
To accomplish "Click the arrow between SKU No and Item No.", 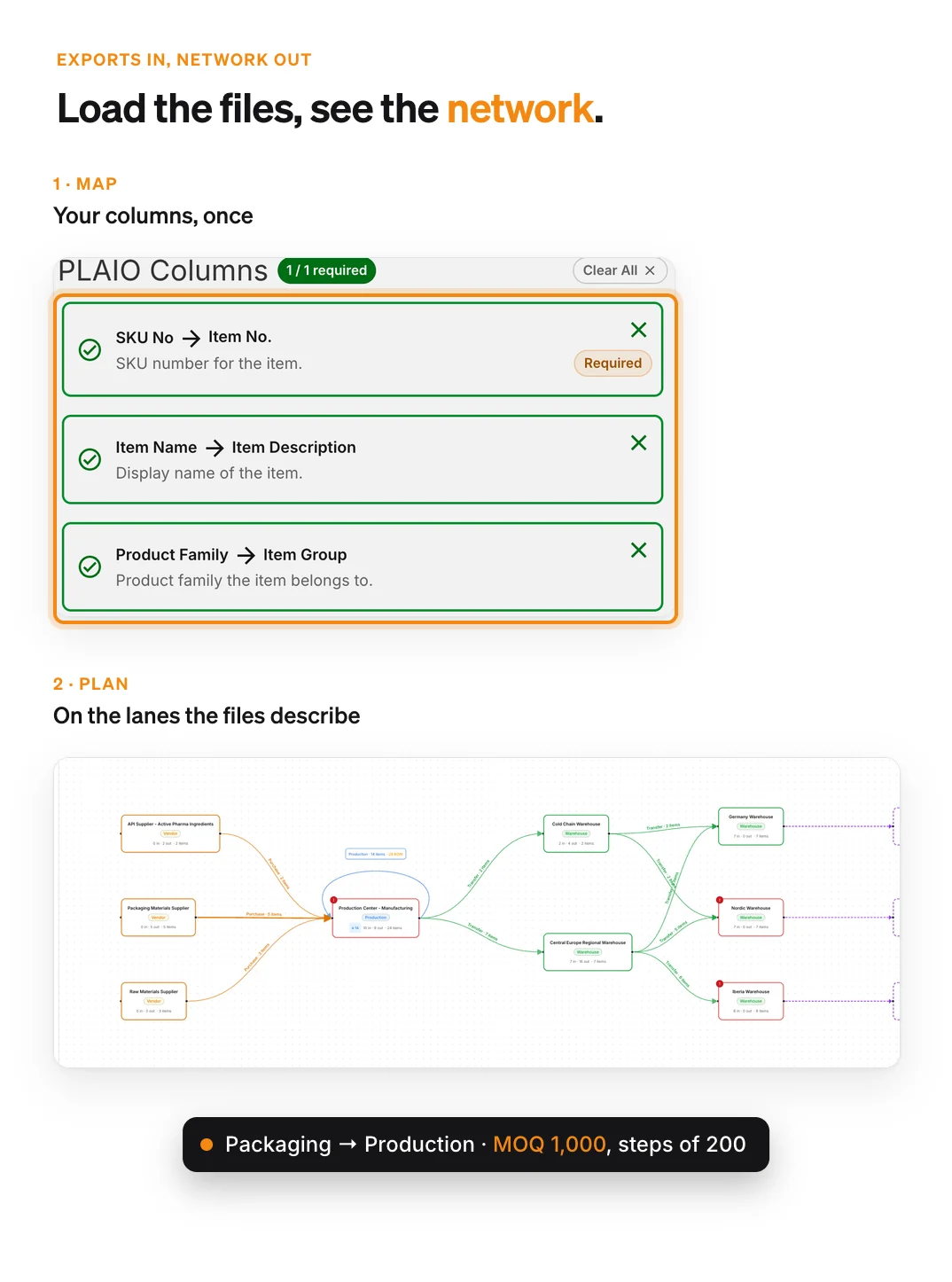I will [x=191, y=338].
